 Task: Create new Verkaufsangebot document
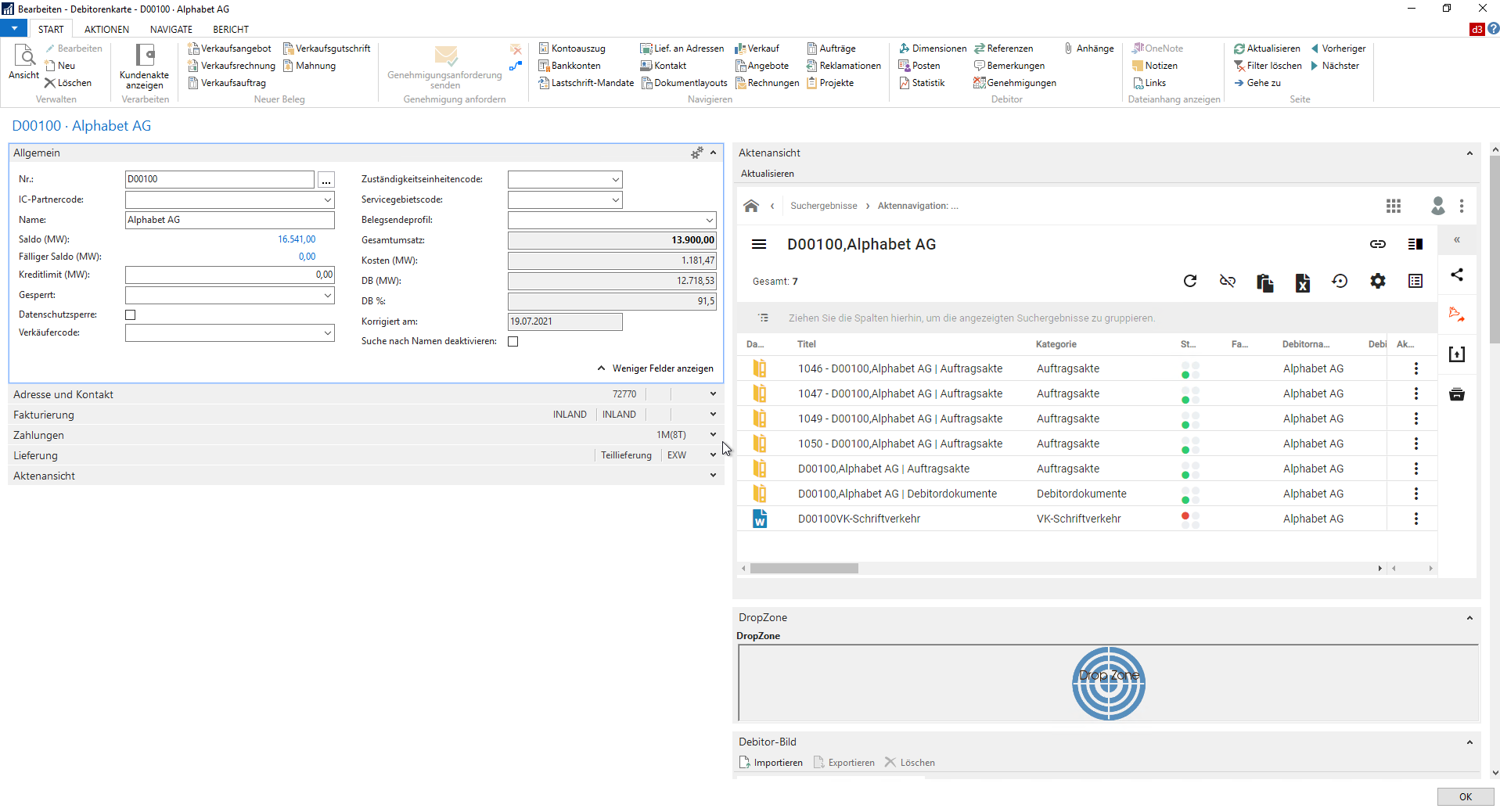coord(229,49)
